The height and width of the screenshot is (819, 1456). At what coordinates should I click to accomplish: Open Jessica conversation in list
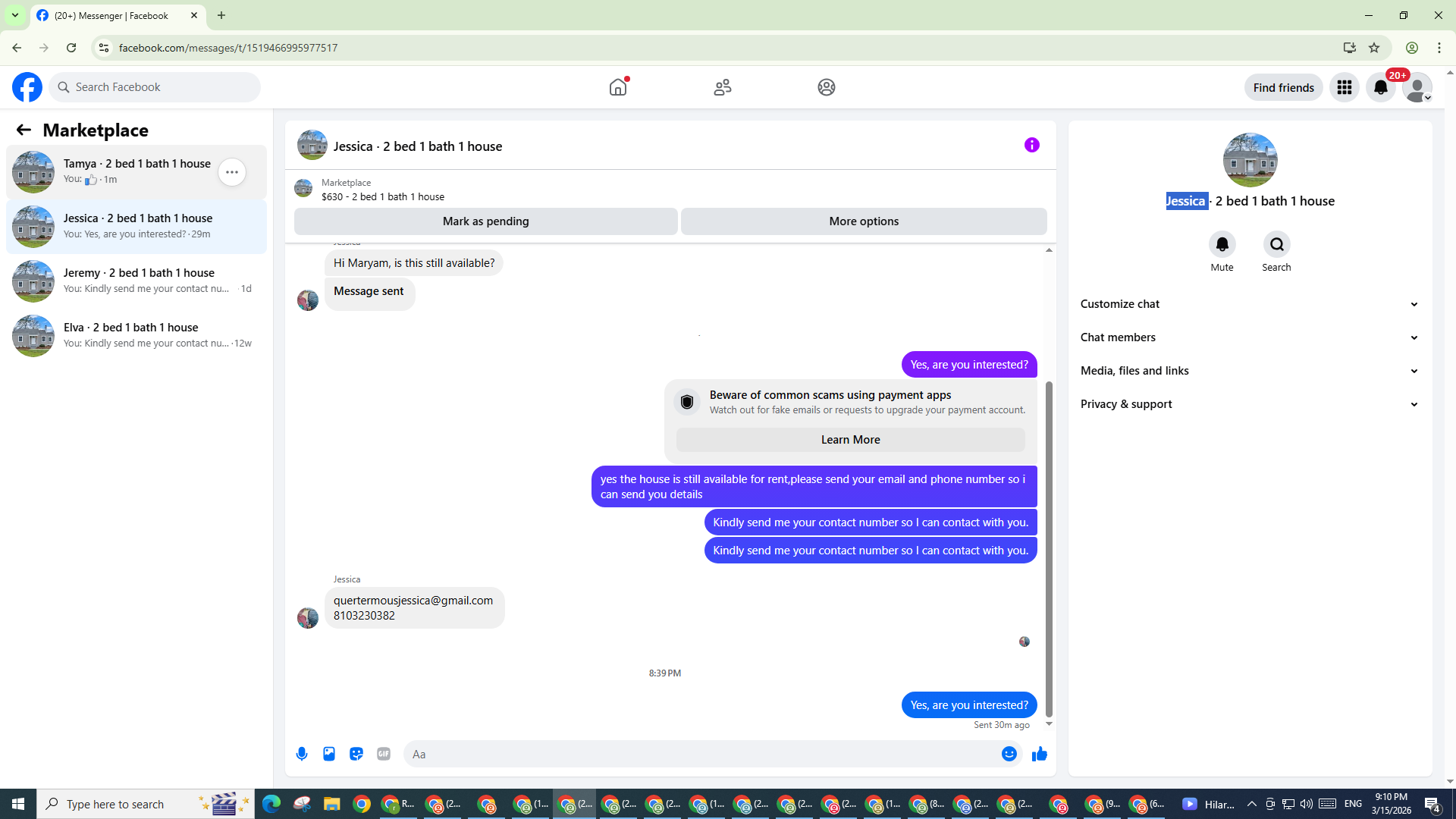tap(136, 227)
